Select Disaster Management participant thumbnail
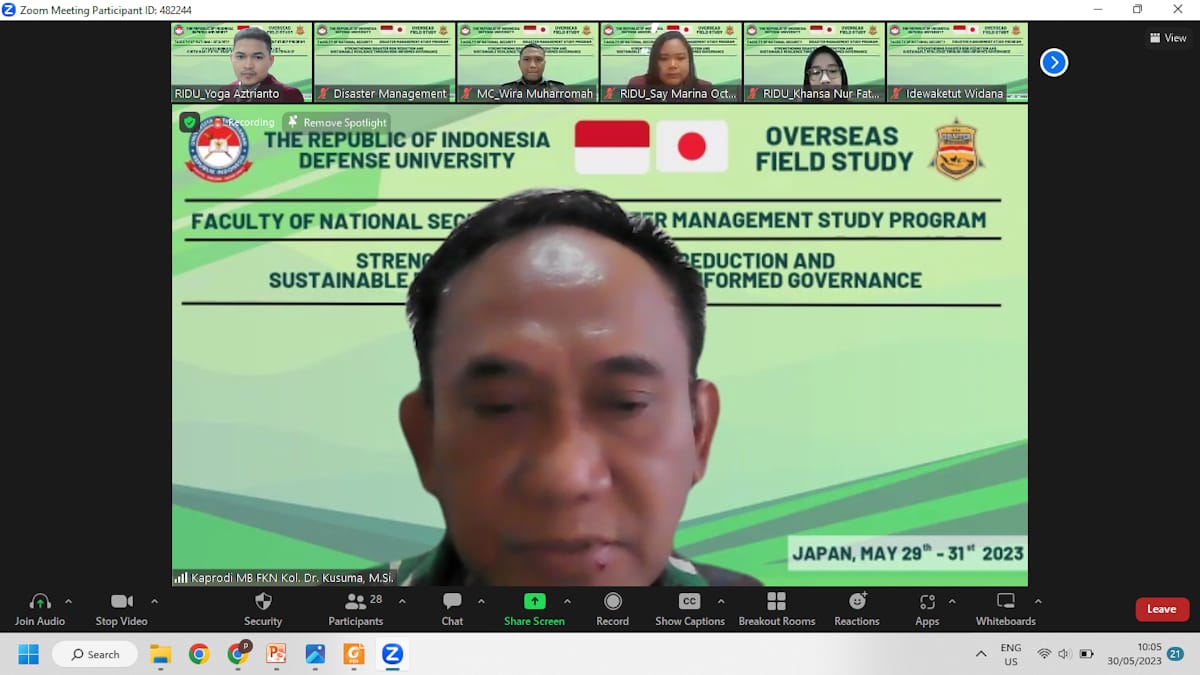The width and height of the screenshot is (1200, 675). tap(385, 62)
